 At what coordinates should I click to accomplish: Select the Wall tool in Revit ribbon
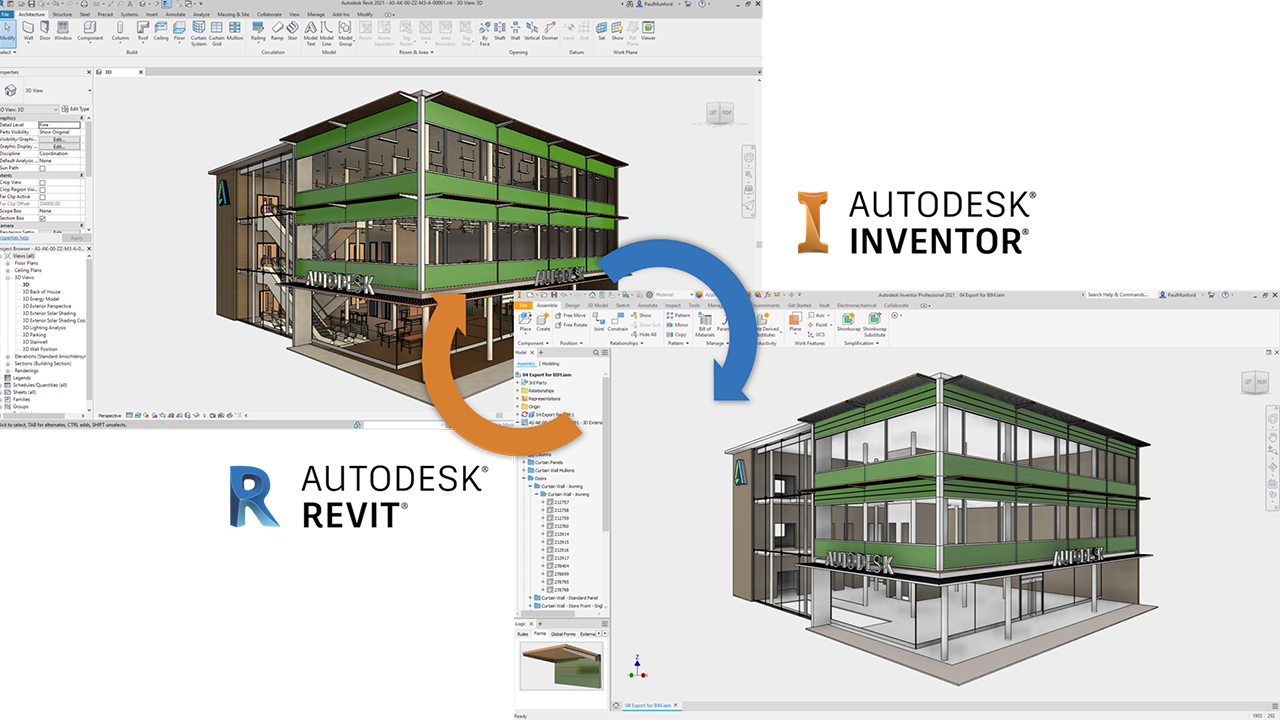click(x=27, y=28)
